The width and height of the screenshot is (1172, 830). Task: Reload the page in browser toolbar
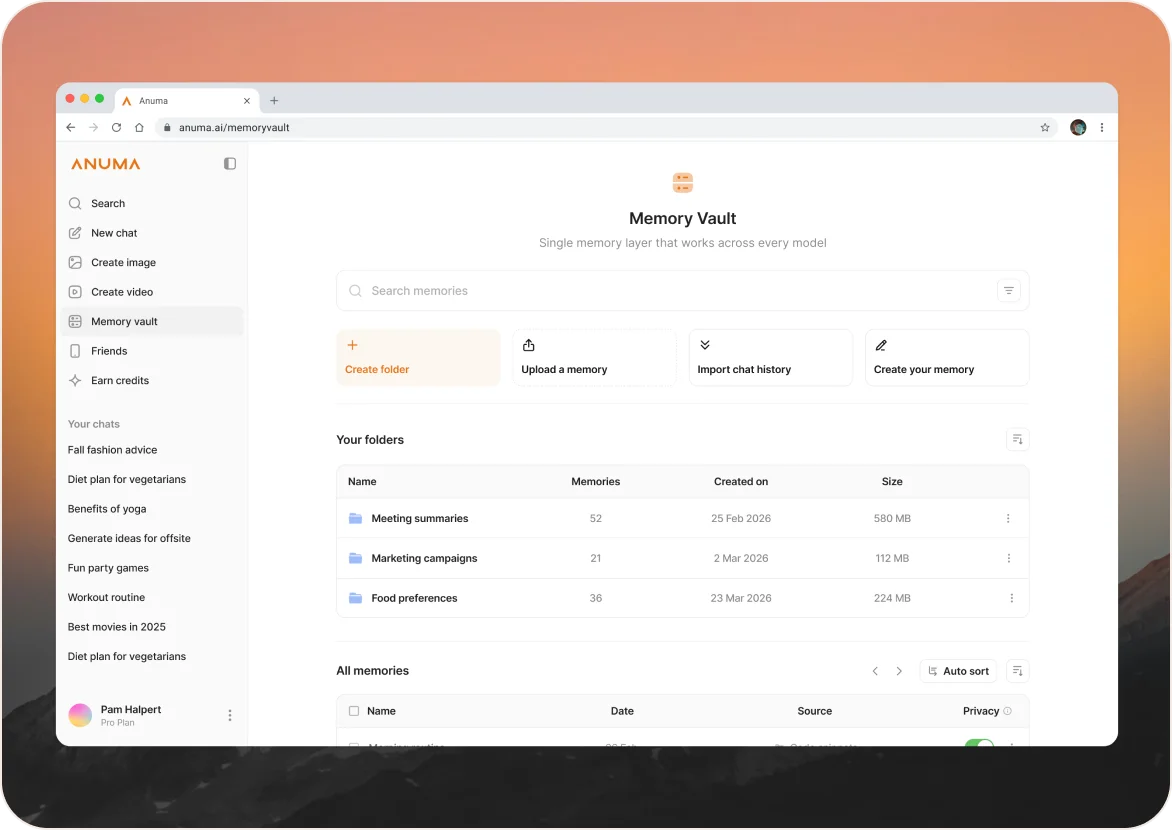116,128
